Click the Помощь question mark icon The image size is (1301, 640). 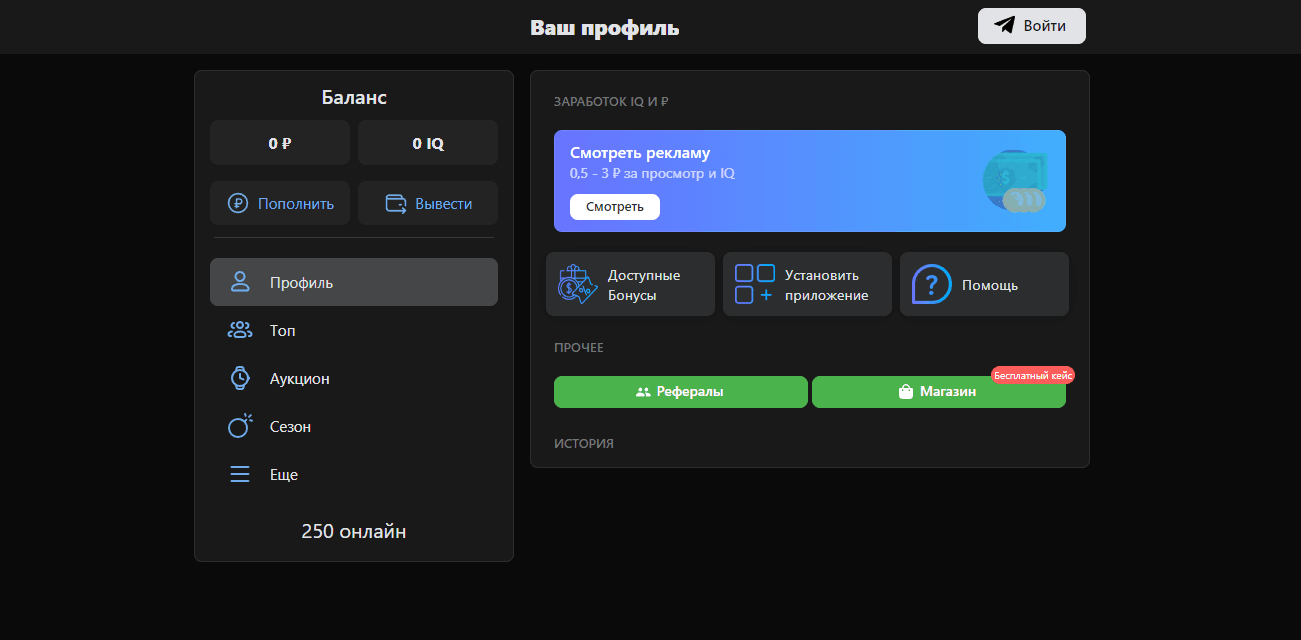tap(929, 283)
